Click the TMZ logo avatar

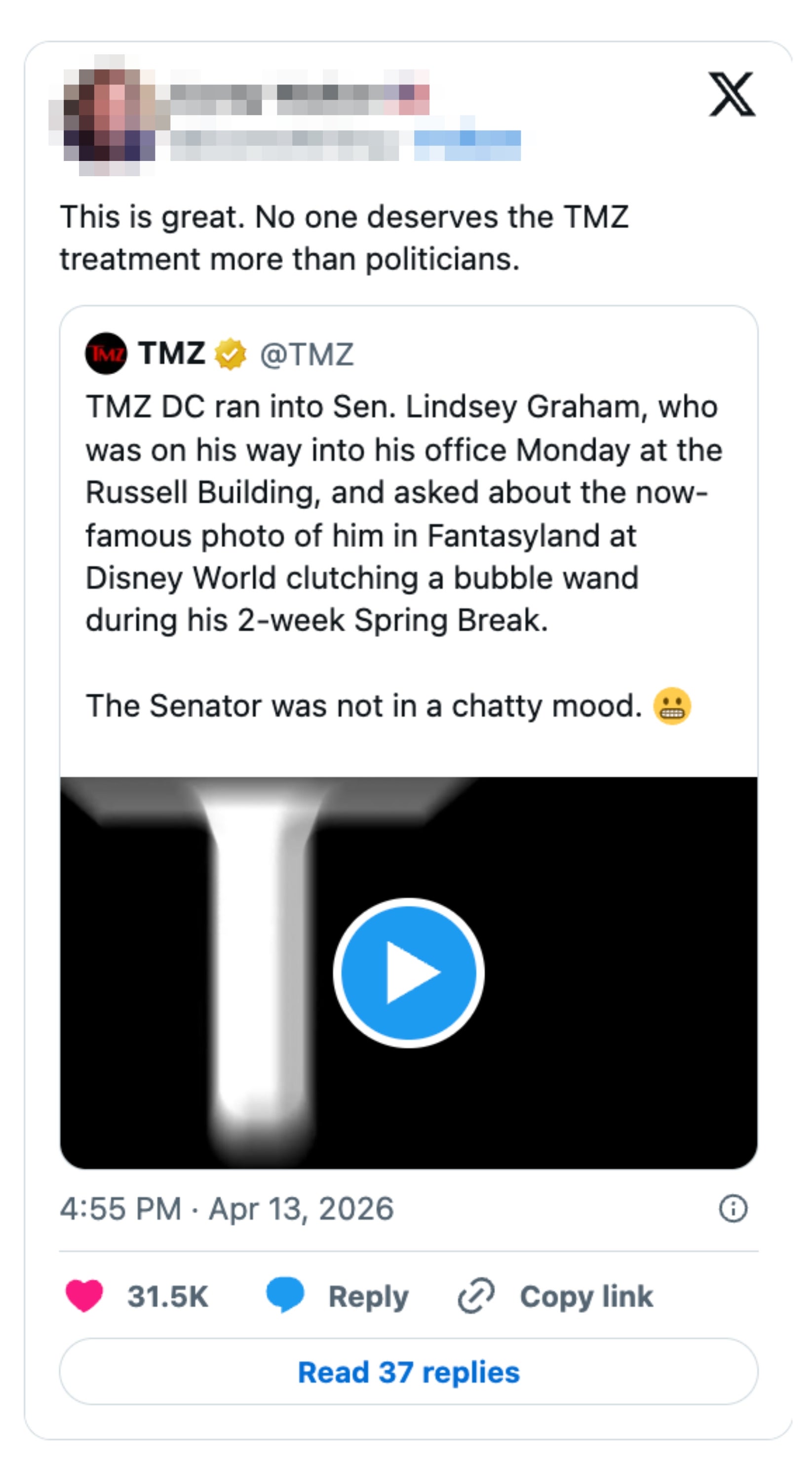[x=106, y=353]
